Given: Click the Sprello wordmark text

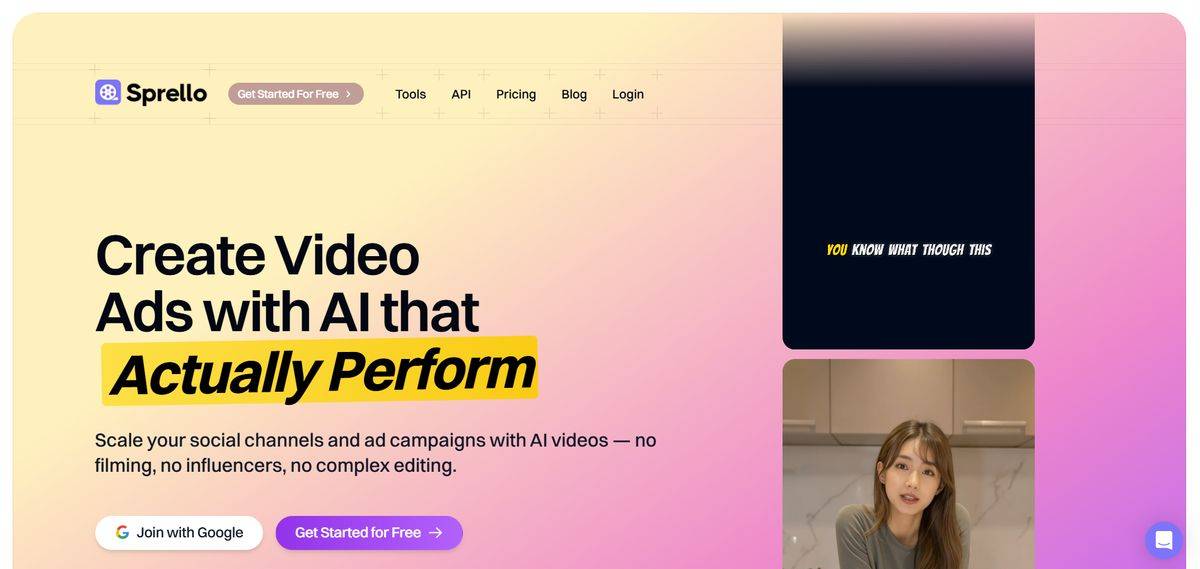Looking at the screenshot, I should pyautogui.click(x=167, y=94).
